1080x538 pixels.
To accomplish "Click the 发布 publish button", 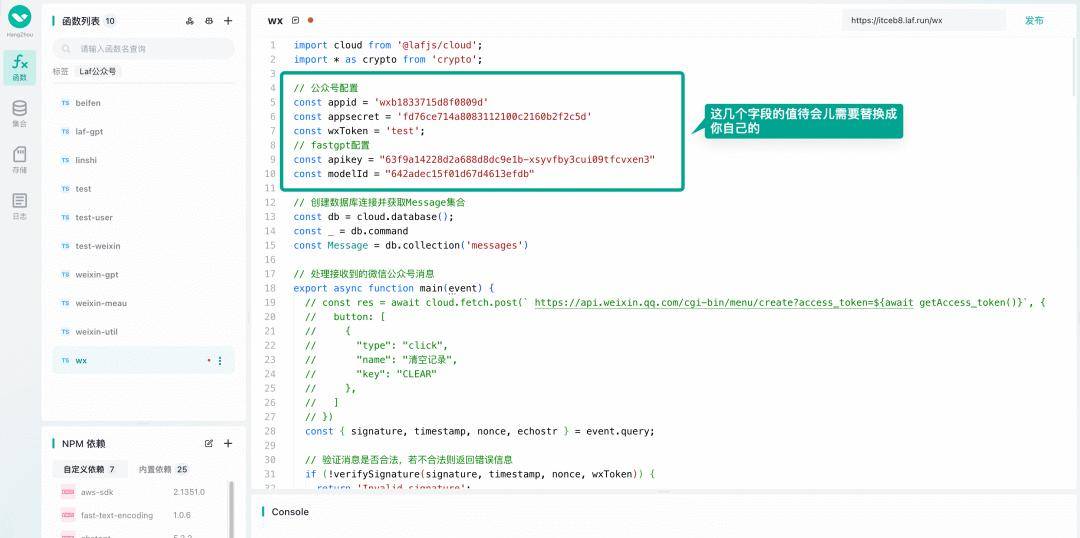I will 1034,21.
